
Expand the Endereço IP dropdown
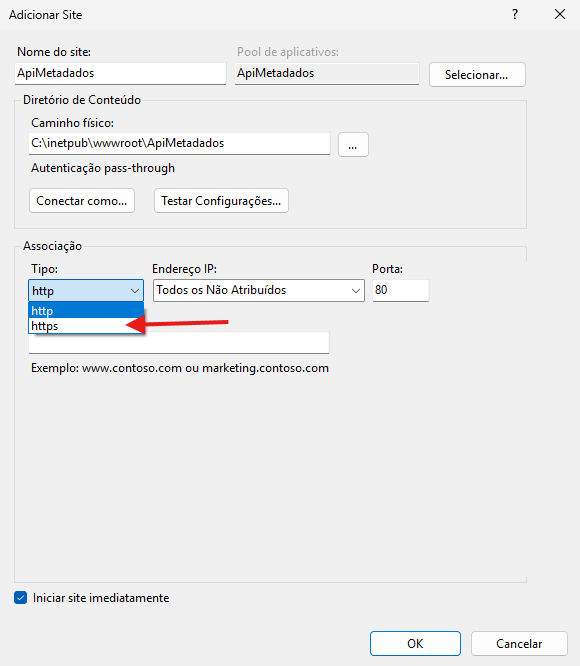pyautogui.click(x=355, y=291)
